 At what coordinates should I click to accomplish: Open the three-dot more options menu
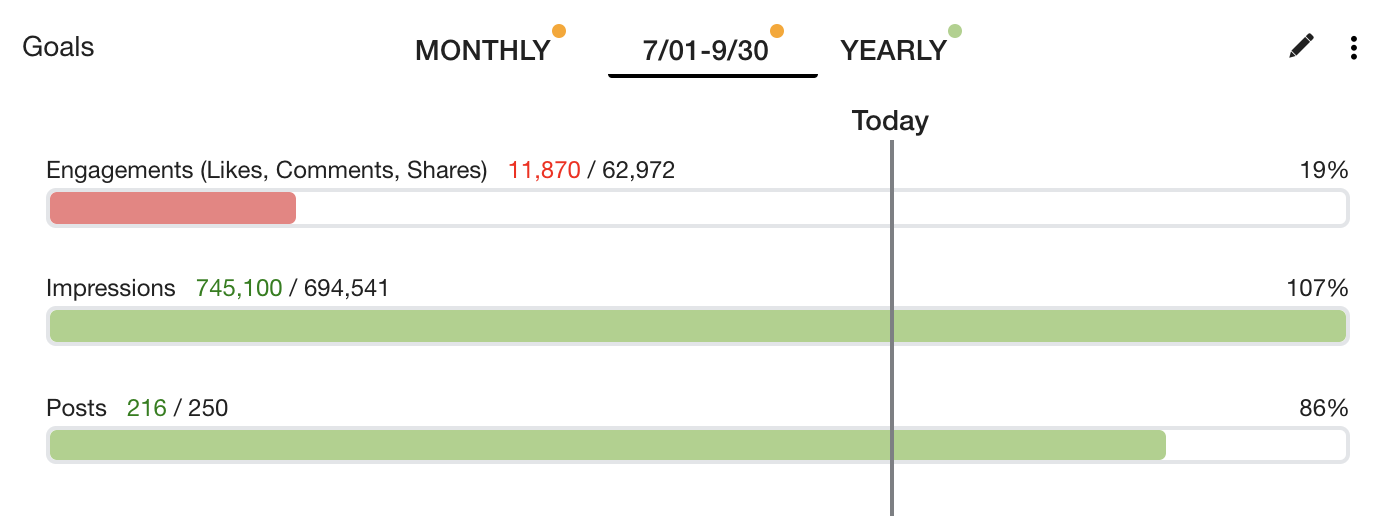click(1354, 47)
